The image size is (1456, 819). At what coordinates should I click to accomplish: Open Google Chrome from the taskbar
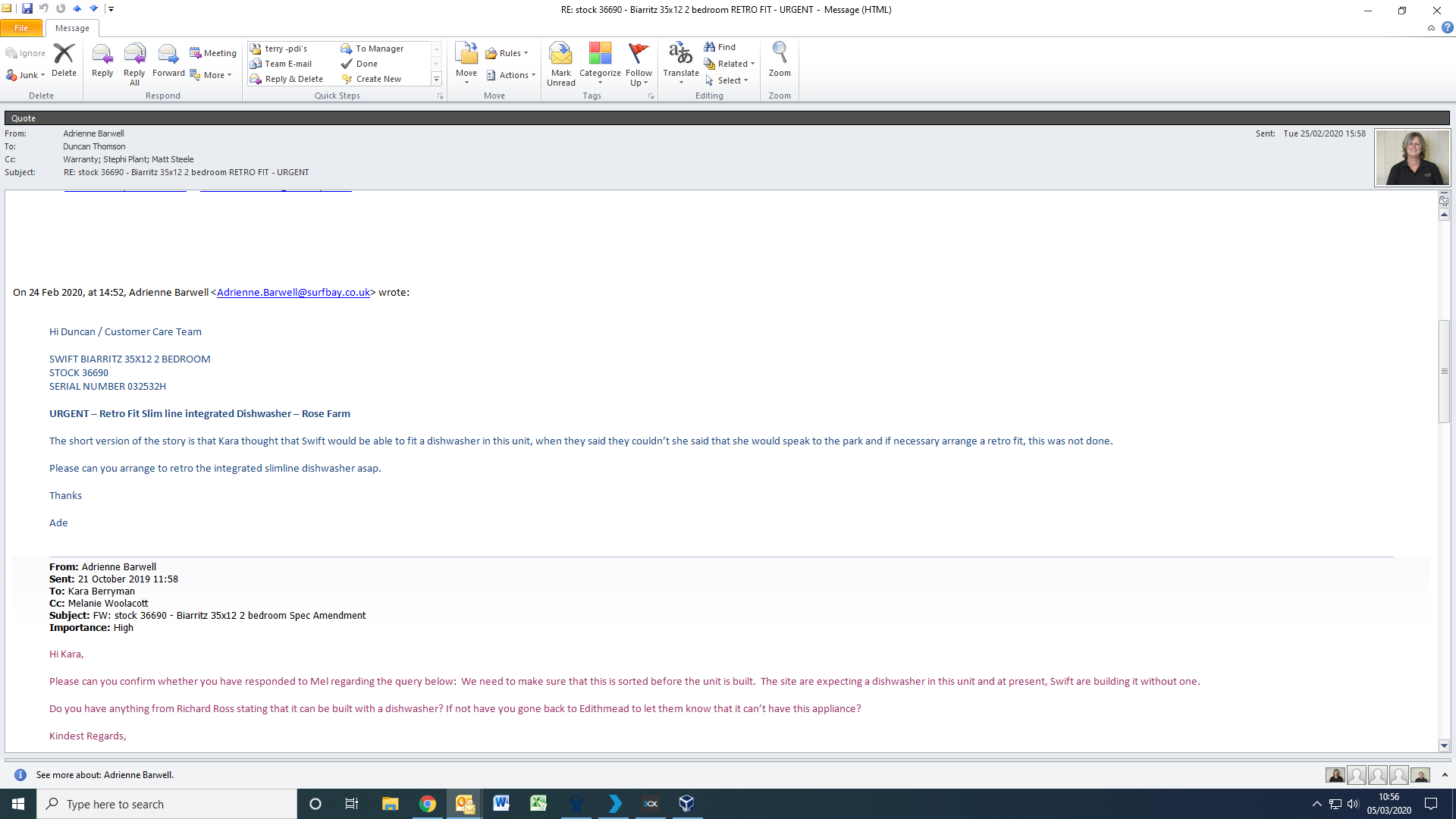tap(427, 804)
